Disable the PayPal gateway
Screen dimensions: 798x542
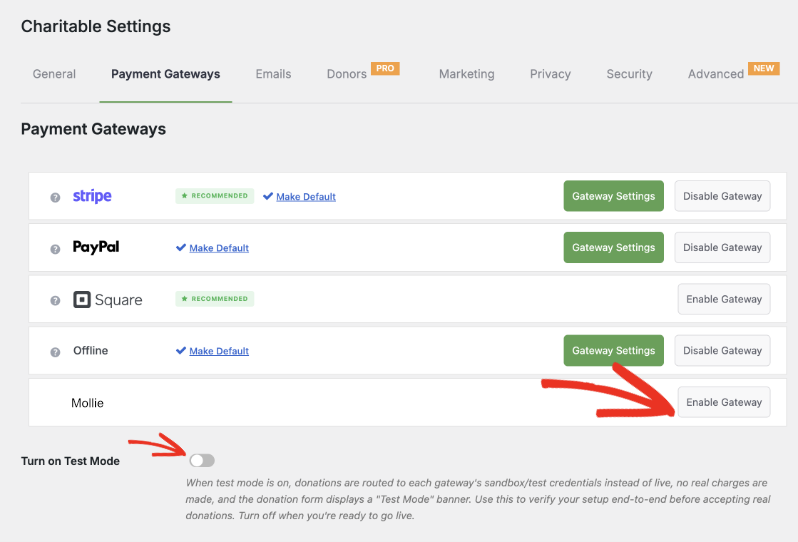[x=722, y=247]
